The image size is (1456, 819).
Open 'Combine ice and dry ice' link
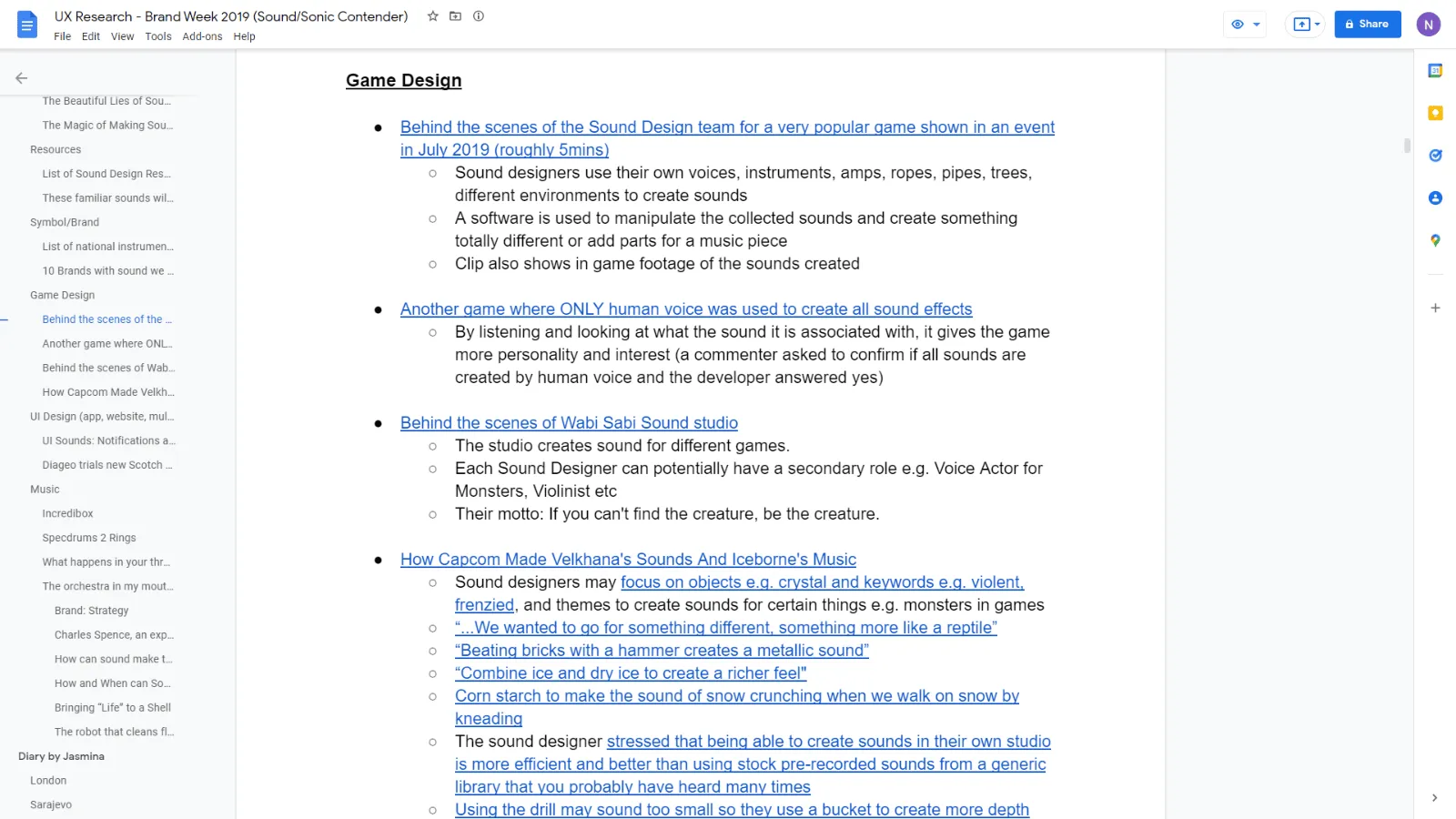click(x=631, y=673)
